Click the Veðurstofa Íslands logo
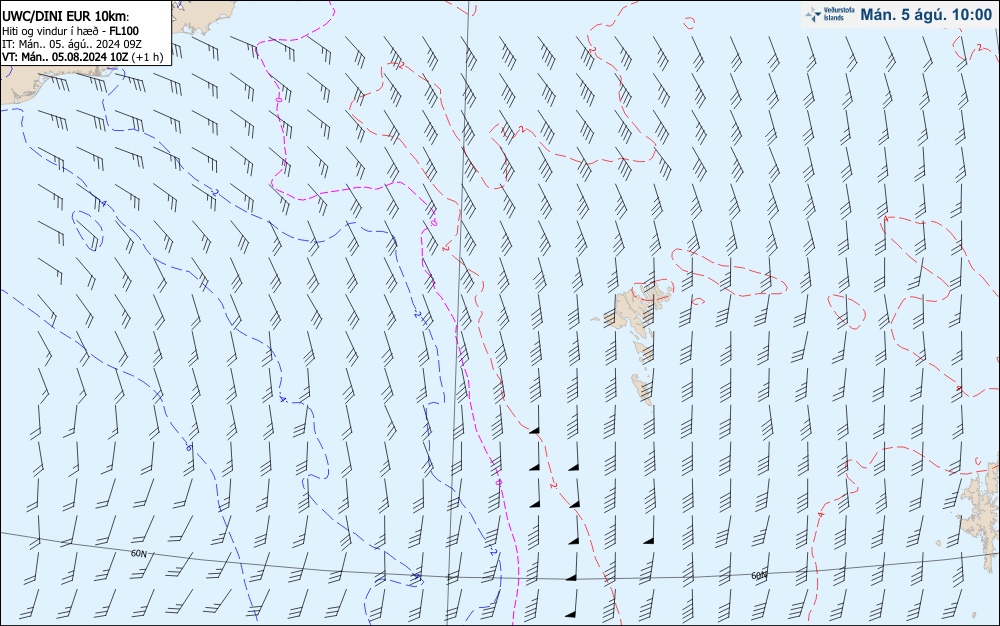This screenshot has width=1000, height=626. [x=830, y=15]
